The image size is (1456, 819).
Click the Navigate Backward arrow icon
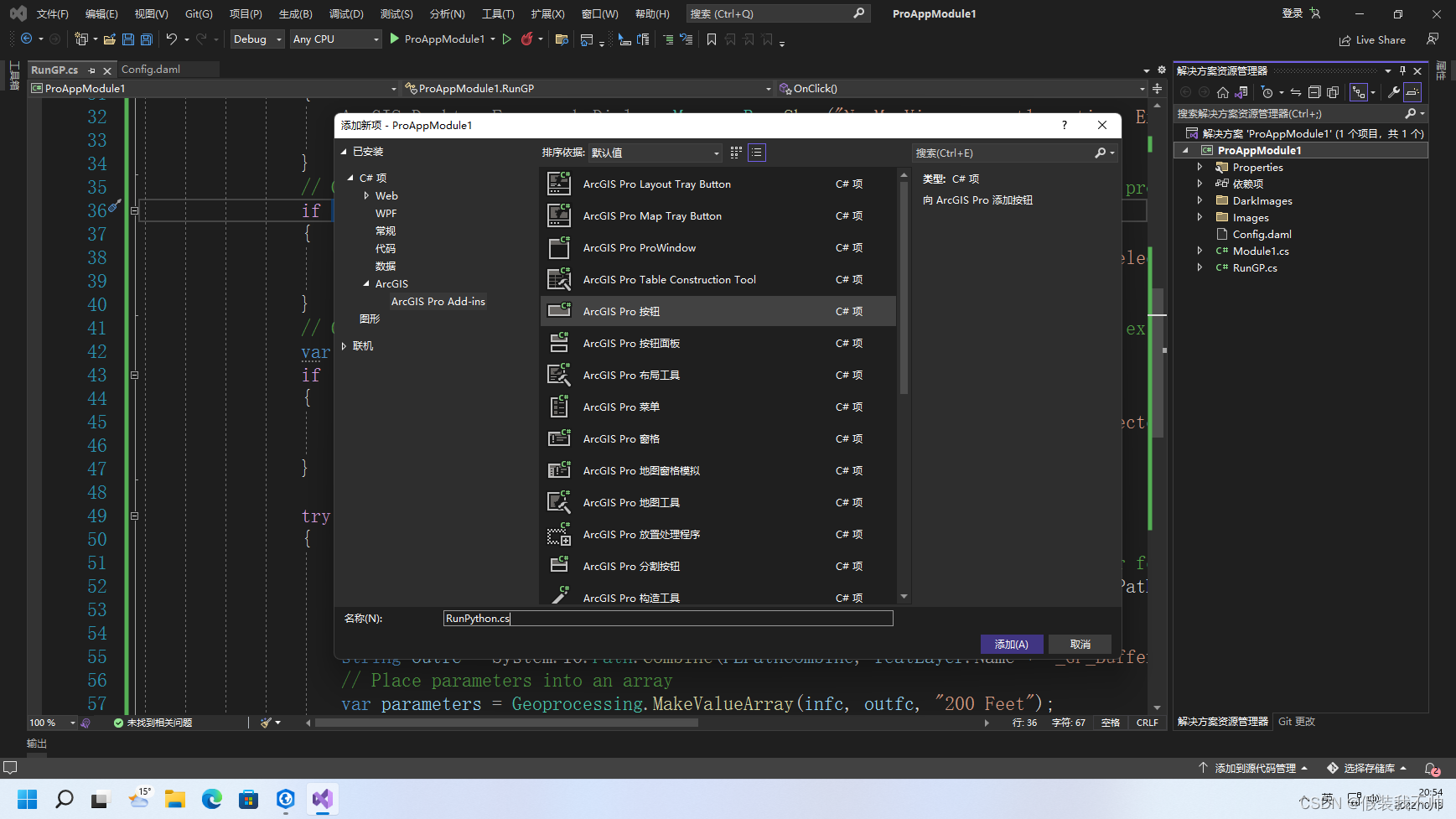pyautogui.click(x=27, y=39)
